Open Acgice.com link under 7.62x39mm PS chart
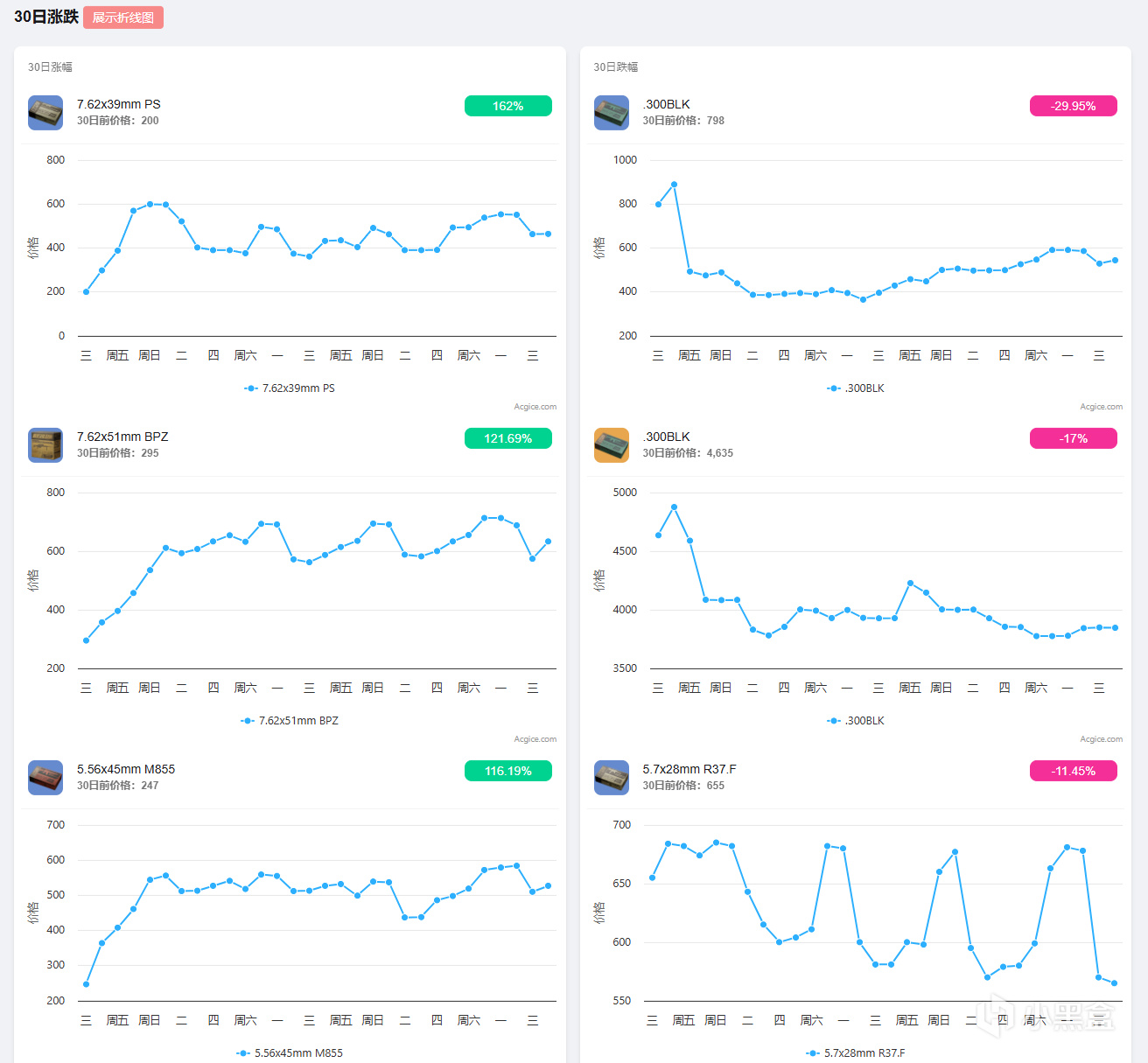Viewport: 1148px width, 1063px height. [535, 407]
